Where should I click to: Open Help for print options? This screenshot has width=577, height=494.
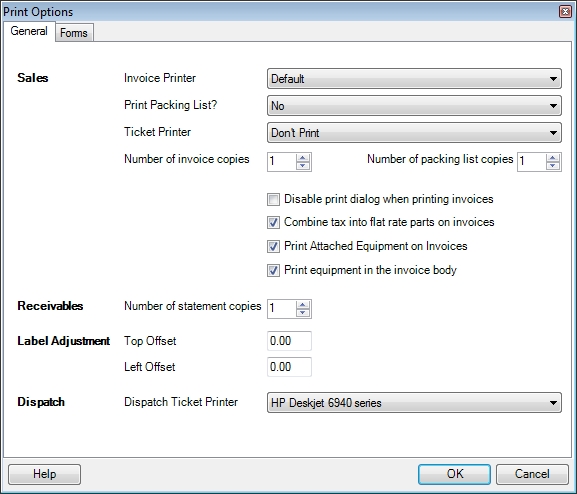pos(45,474)
